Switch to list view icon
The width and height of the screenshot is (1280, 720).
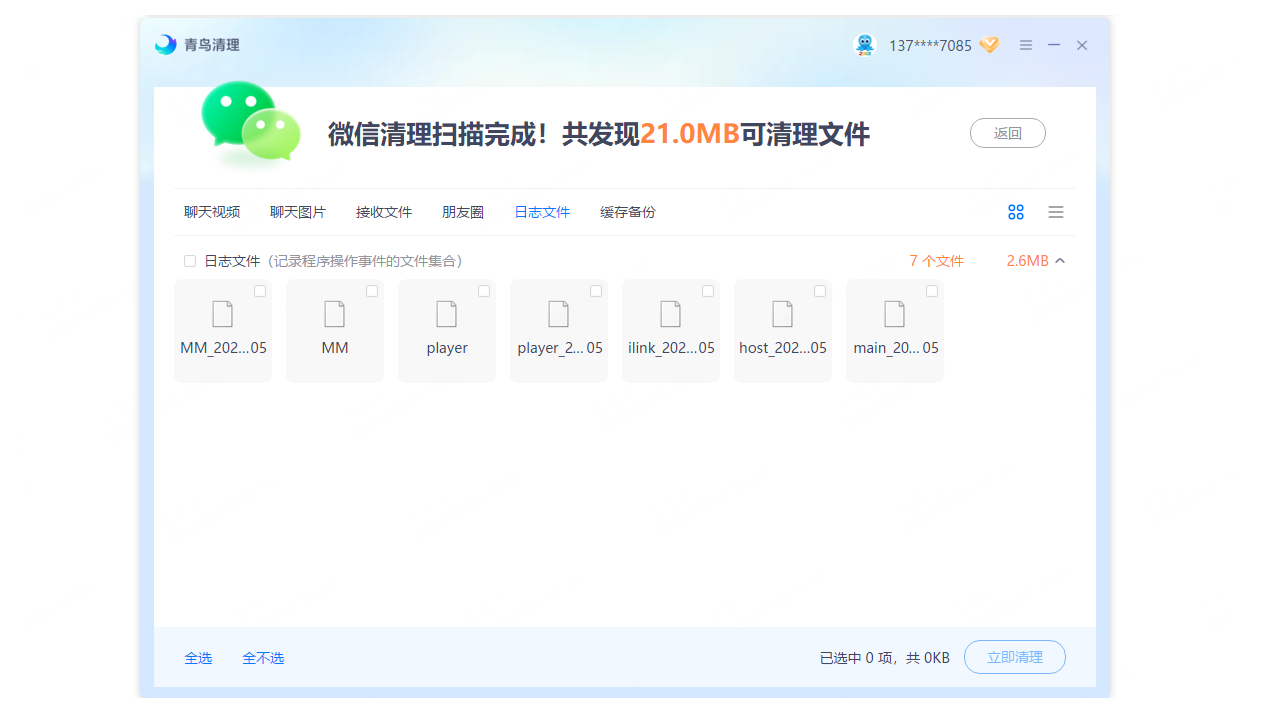[1056, 212]
